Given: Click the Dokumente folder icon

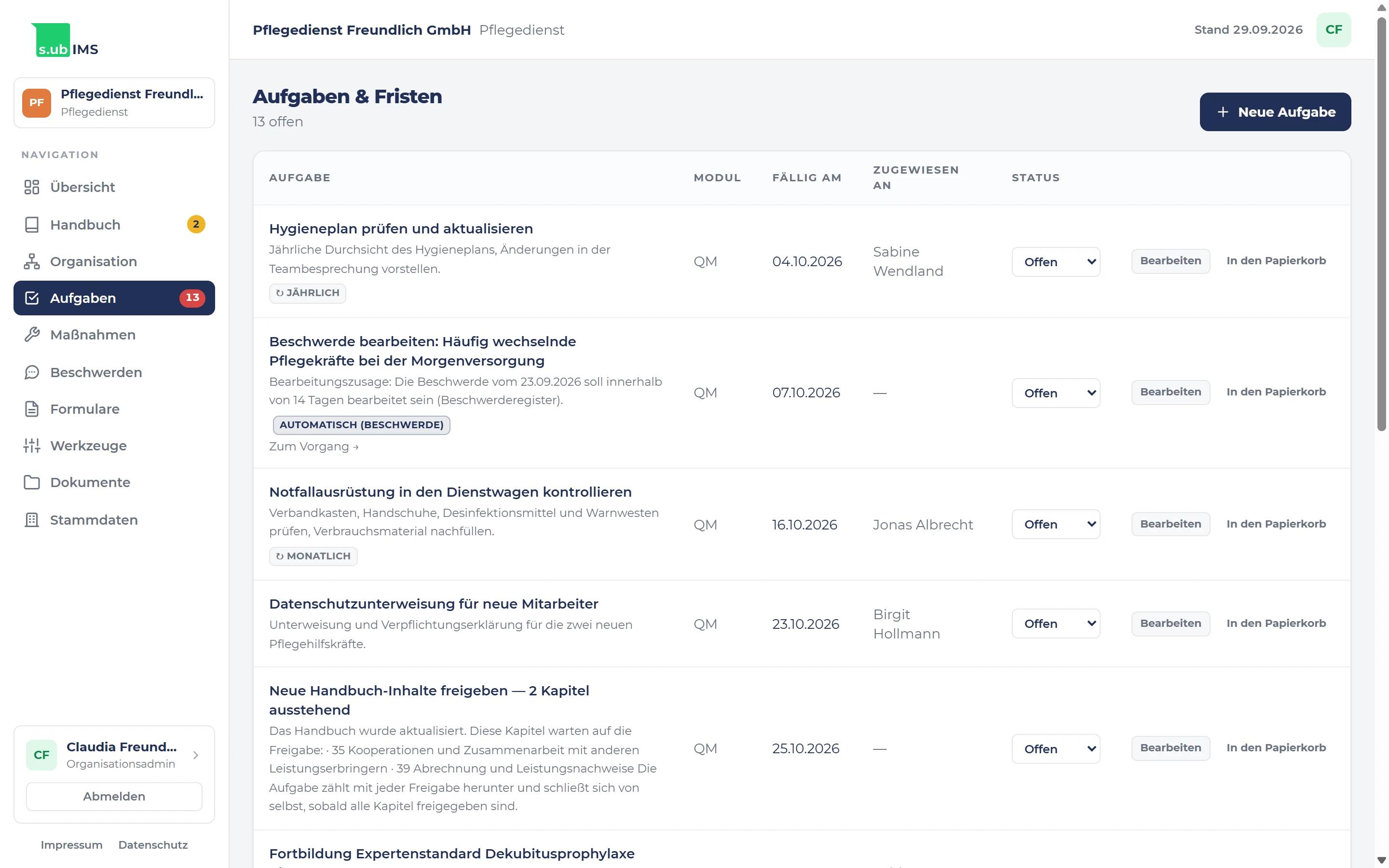Looking at the screenshot, I should click(31, 482).
